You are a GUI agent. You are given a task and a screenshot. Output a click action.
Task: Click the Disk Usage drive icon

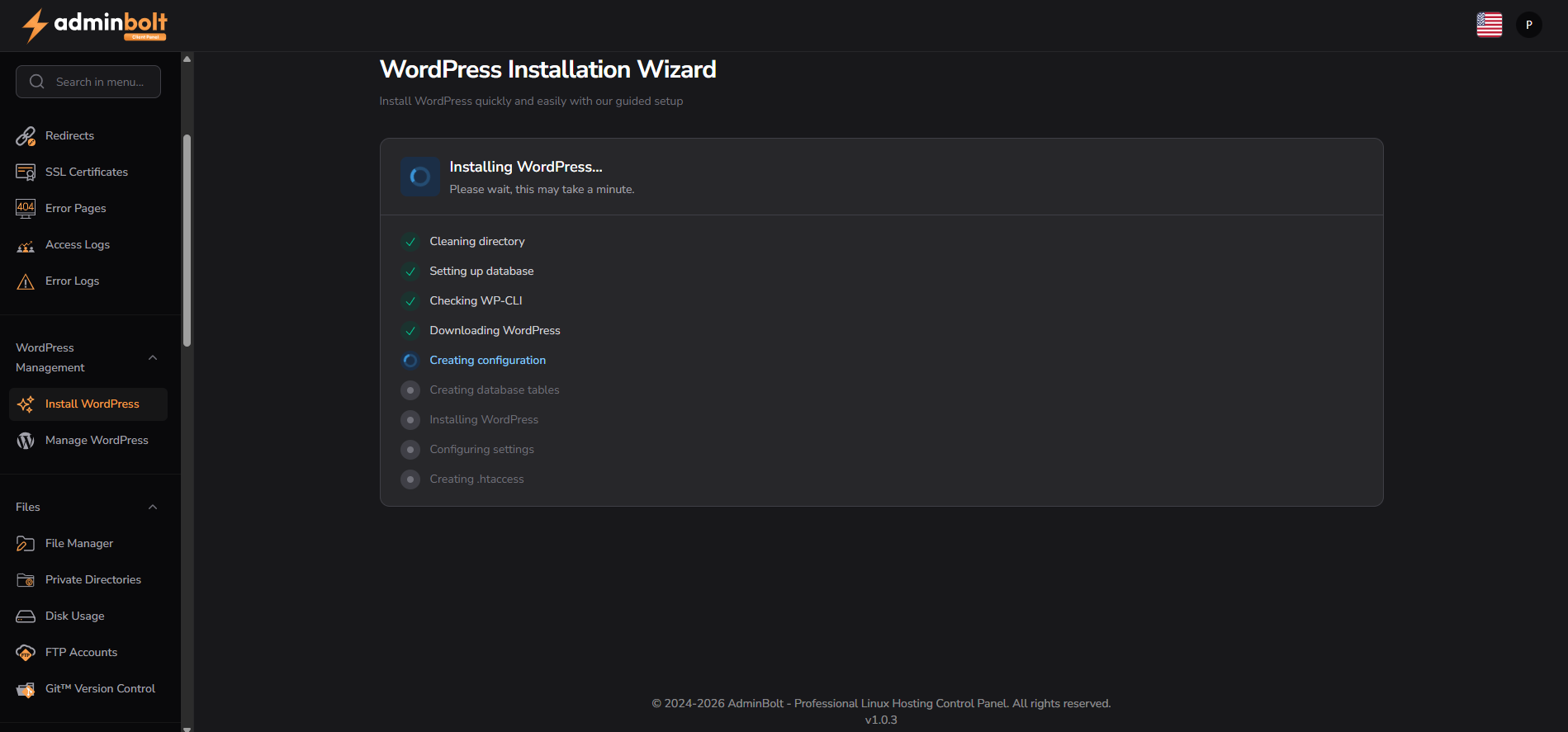26,616
